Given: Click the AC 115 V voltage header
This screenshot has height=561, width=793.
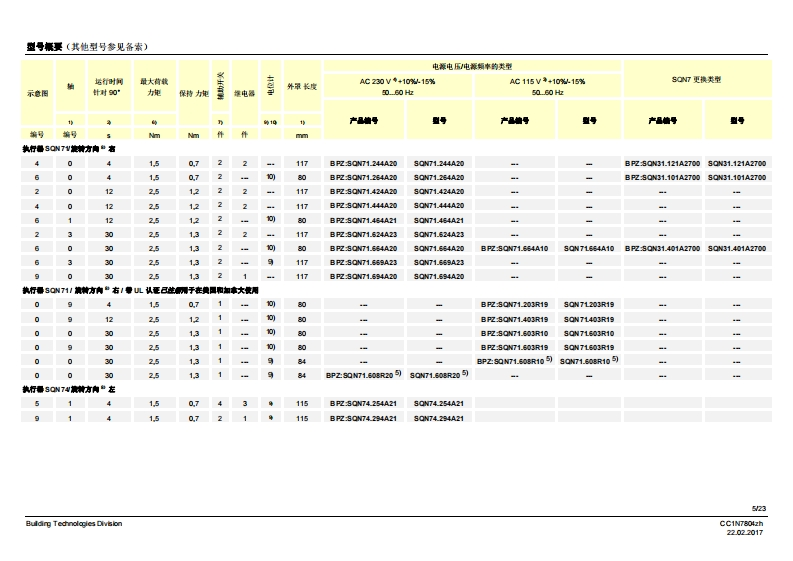Looking at the screenshot, I should pos(547,81).
